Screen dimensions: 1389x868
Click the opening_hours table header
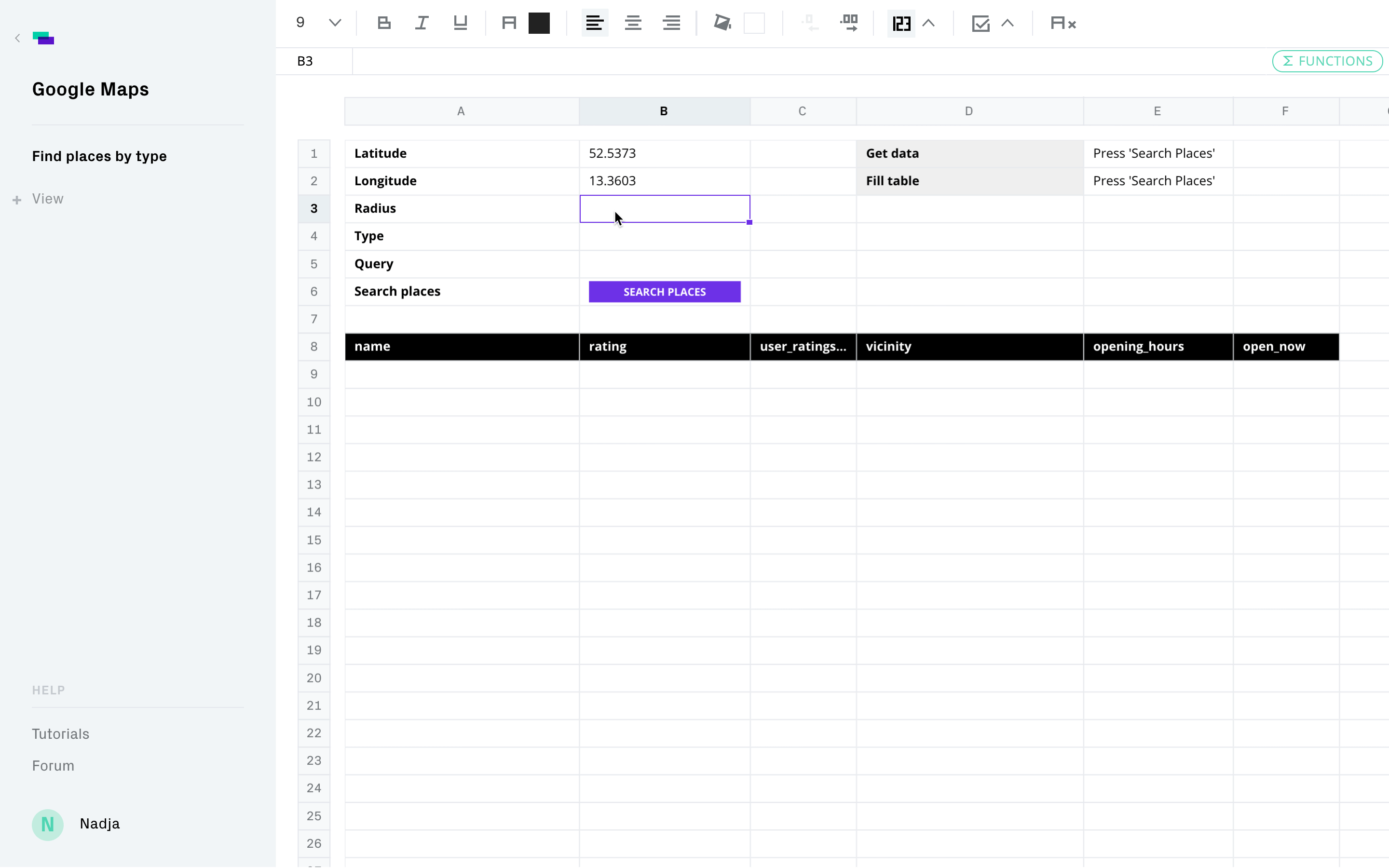[x=1157, y=347]
